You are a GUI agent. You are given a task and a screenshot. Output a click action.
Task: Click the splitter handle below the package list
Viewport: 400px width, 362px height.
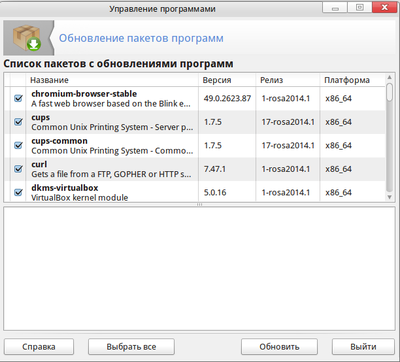click(x=199, y=204)
